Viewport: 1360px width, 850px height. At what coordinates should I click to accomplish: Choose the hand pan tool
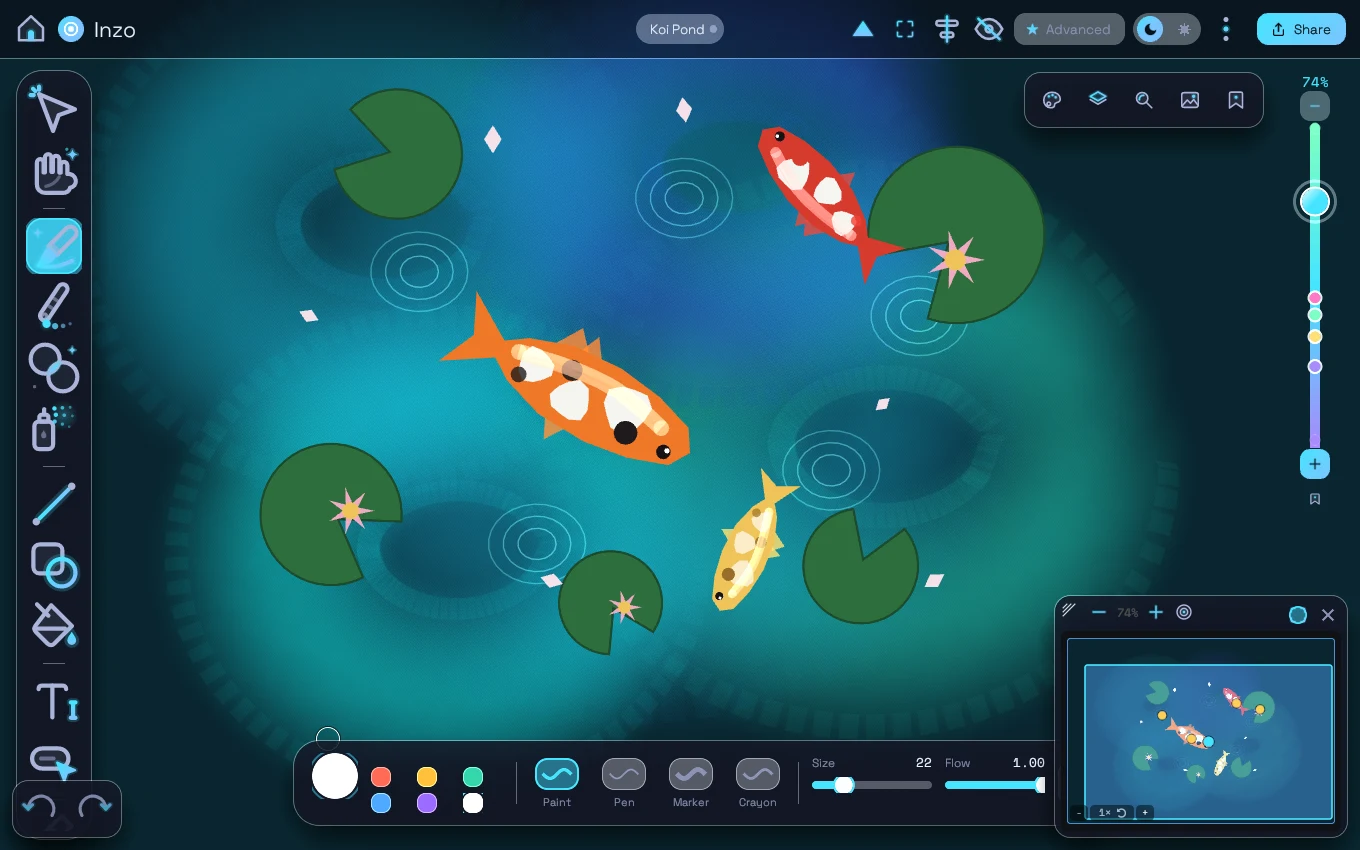(54, 173)
